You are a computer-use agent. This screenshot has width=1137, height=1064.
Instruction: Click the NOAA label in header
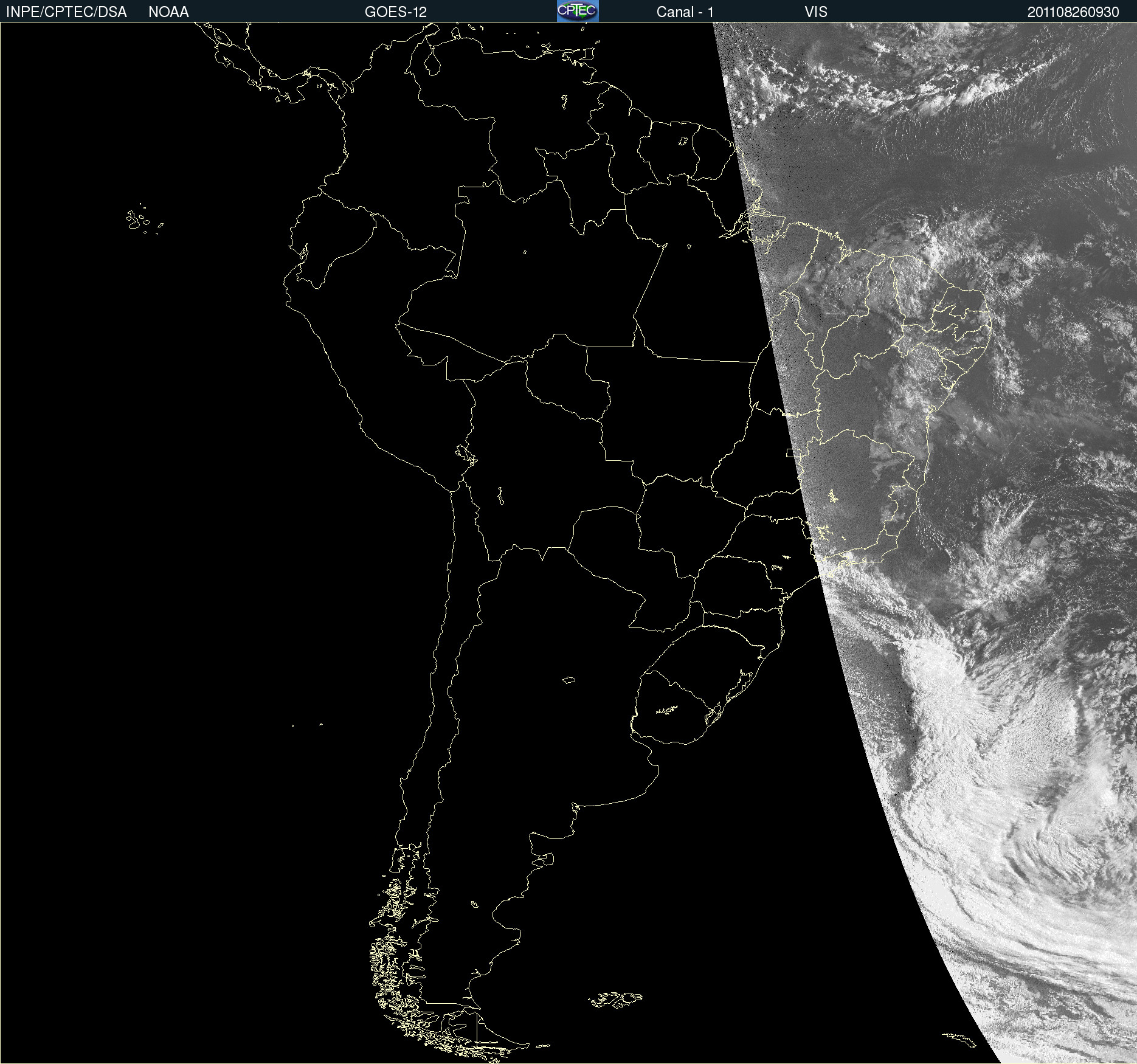click(168, 12)
